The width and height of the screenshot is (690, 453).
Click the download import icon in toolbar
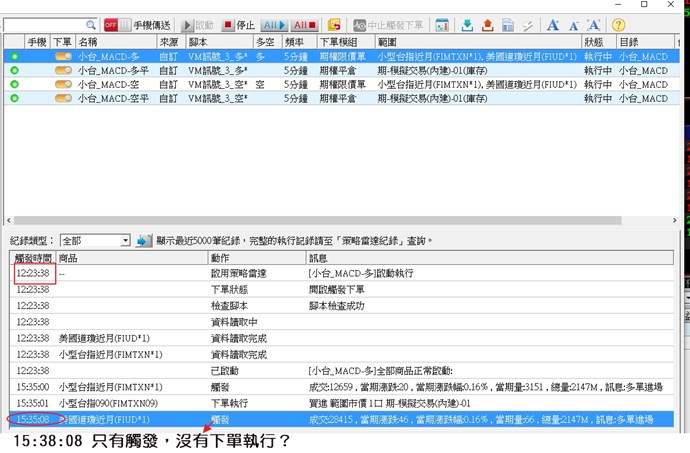tap(467, 24)
